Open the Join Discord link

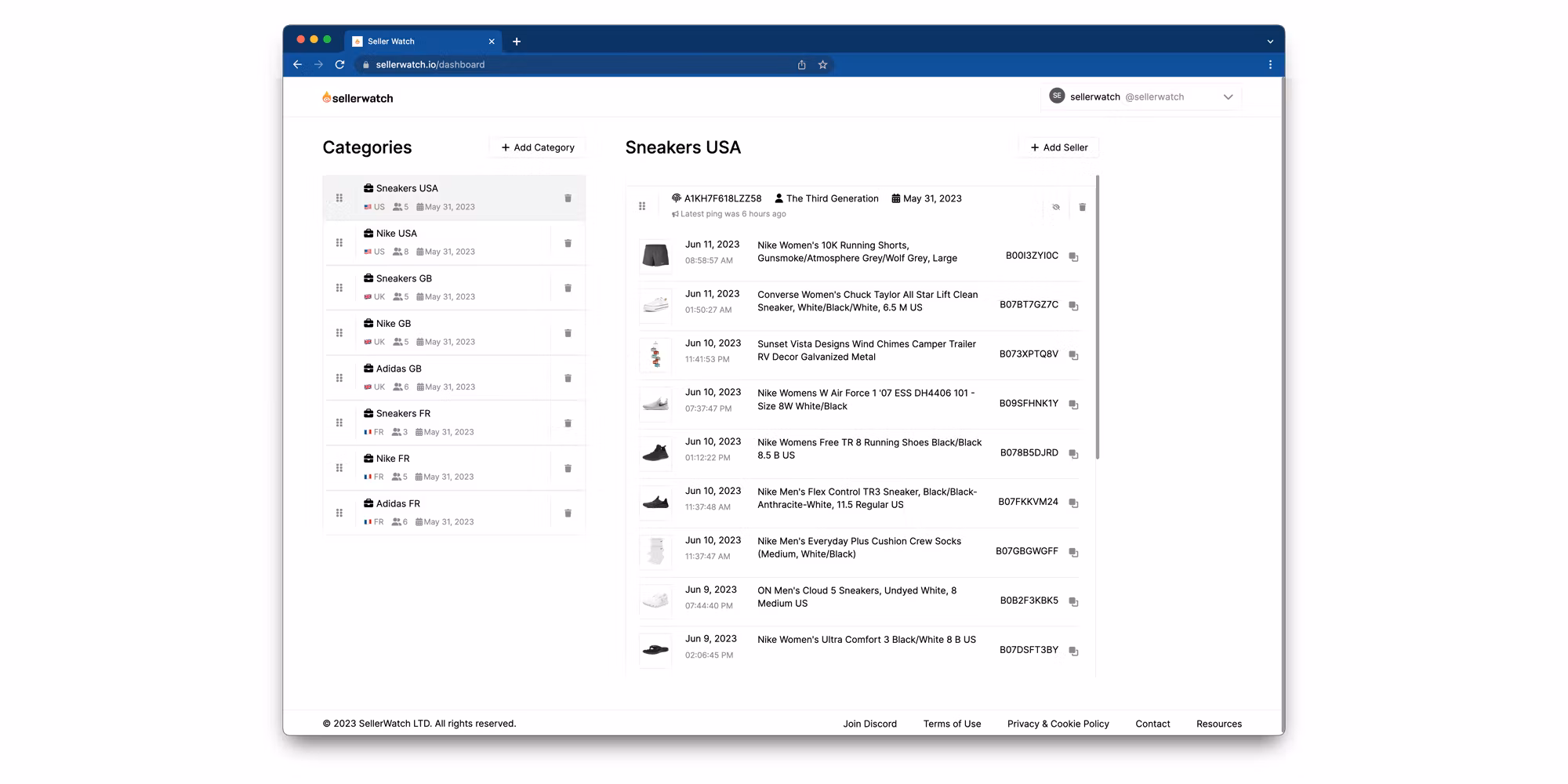click(869, 724)
